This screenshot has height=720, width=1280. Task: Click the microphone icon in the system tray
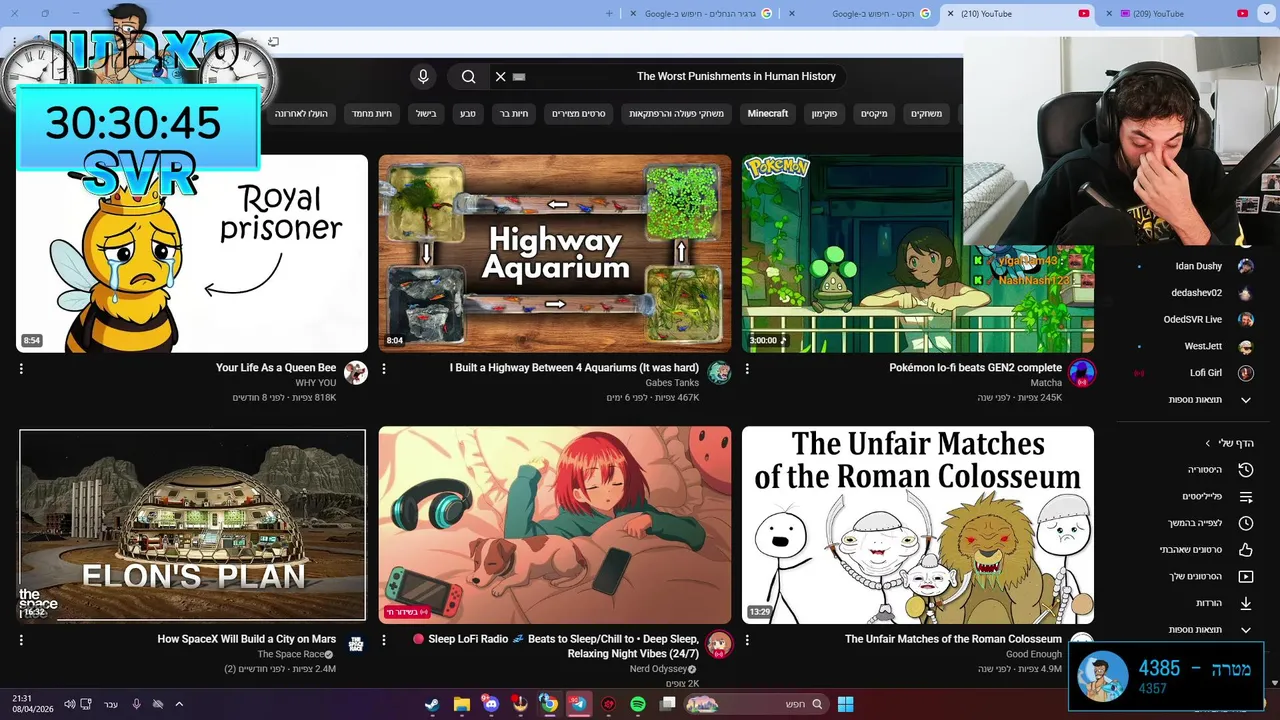(137, 704)
